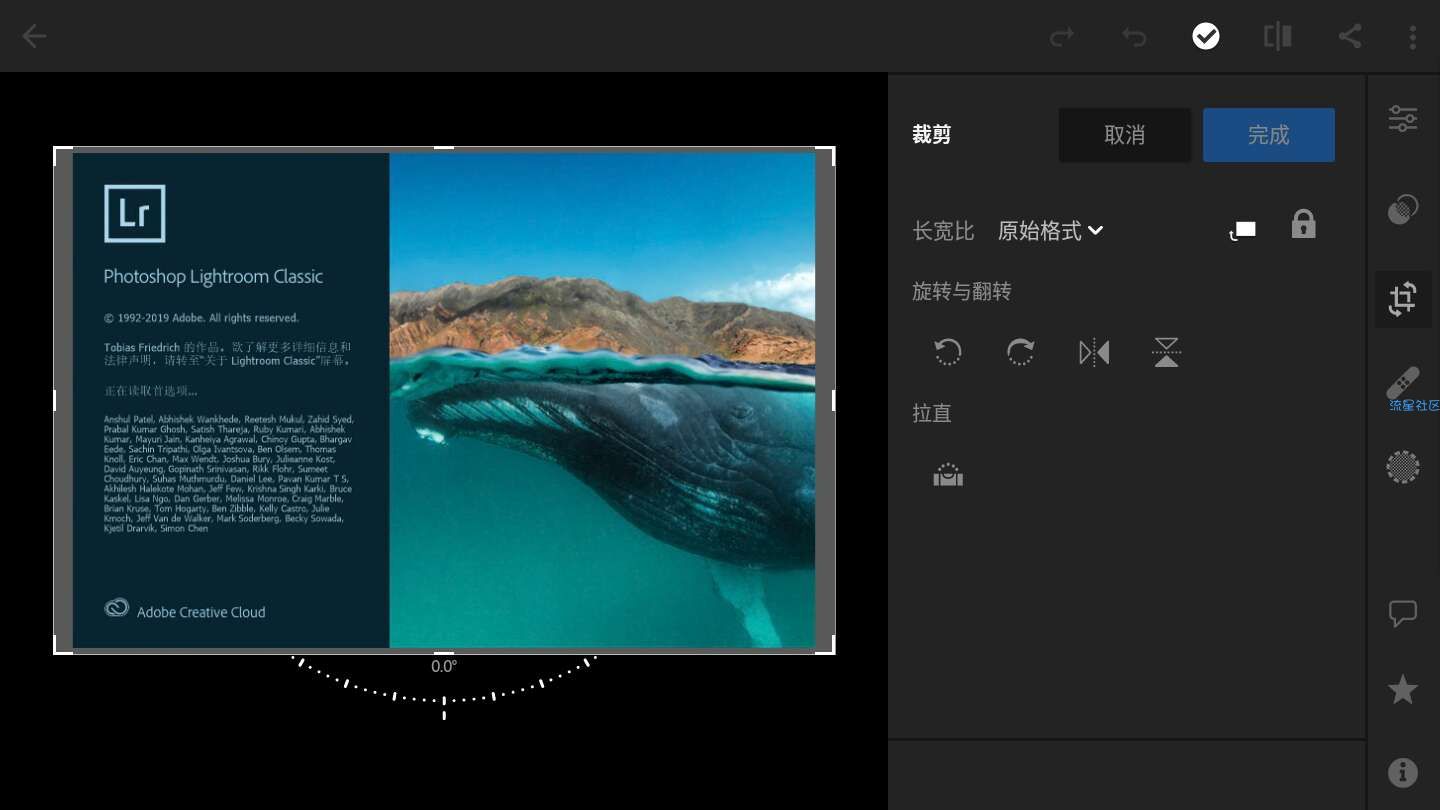Click the straighten angle dial

tap(444, 688)
